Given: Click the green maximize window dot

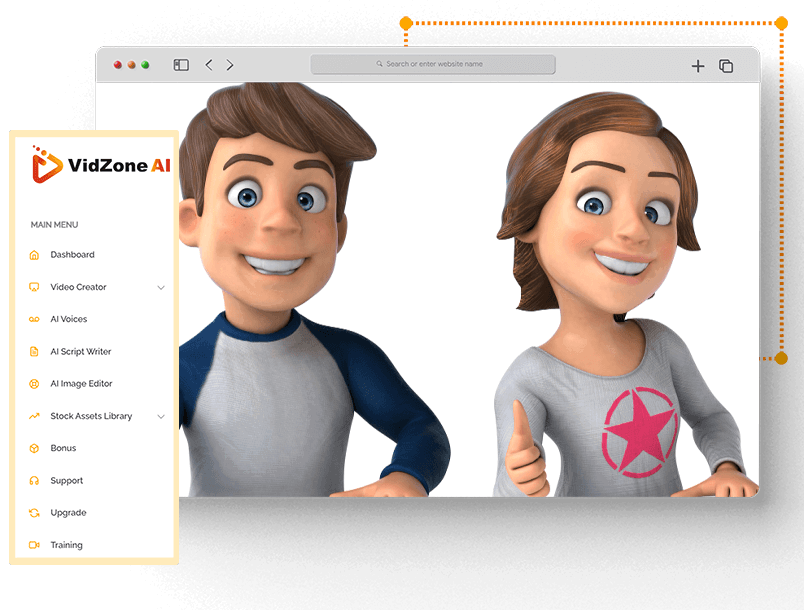Looking at the screenshot, I should tap(145, 65).
